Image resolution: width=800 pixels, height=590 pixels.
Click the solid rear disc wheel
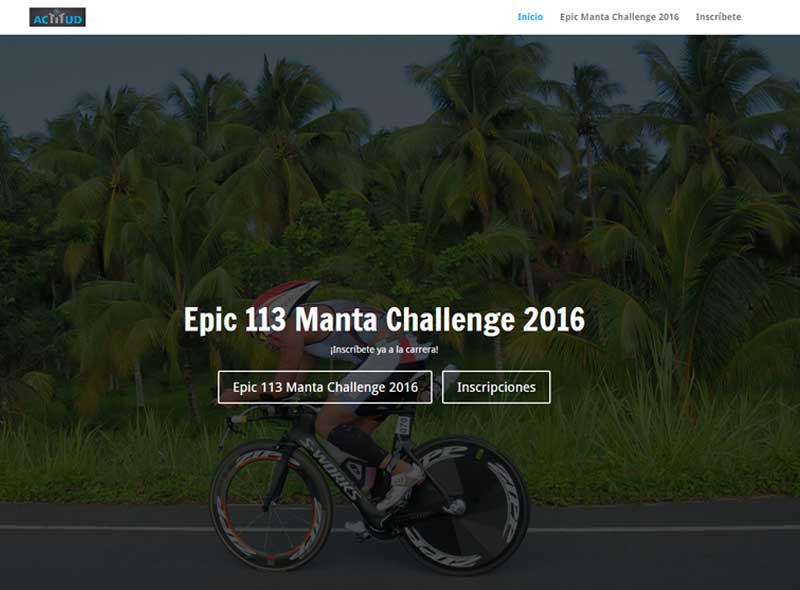click(465, 505)
